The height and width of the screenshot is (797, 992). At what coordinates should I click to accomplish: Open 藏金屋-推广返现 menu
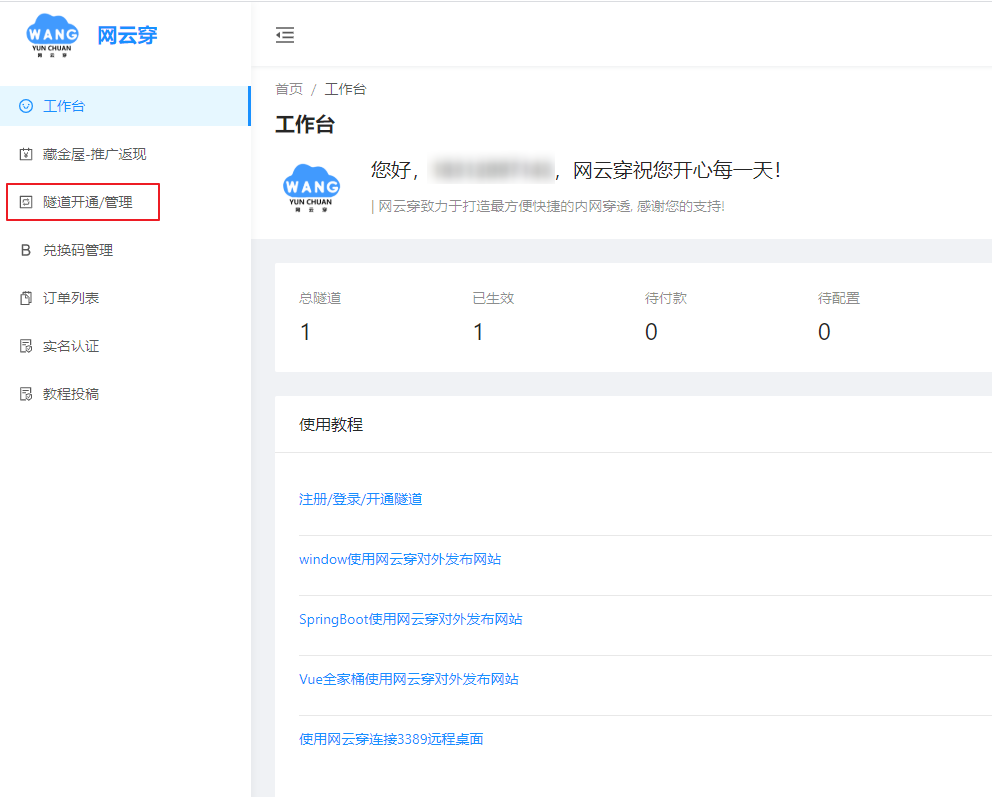pos(125,154)
